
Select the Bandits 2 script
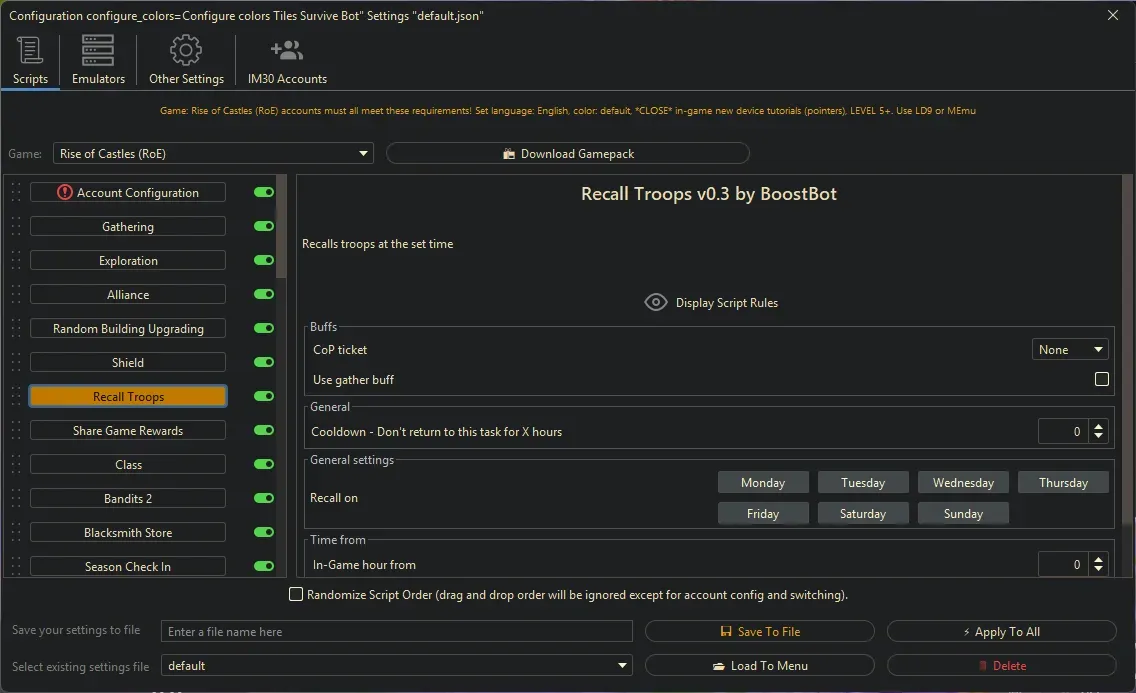pos(128,499)
